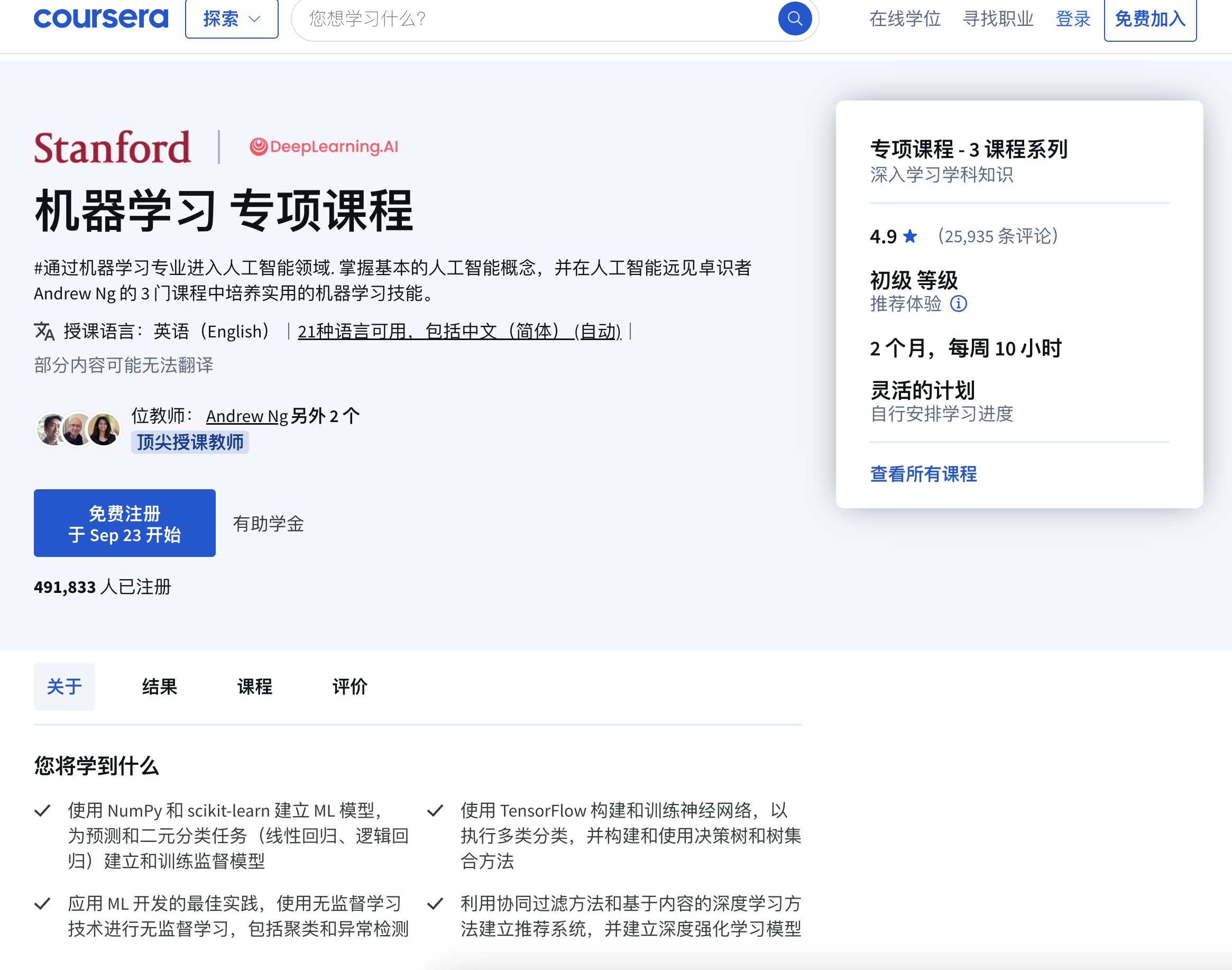Image resolution: width=1232 pixels, height=970 pixels.
Task: Click the middle instructor avatar
Action: [78, 429]
